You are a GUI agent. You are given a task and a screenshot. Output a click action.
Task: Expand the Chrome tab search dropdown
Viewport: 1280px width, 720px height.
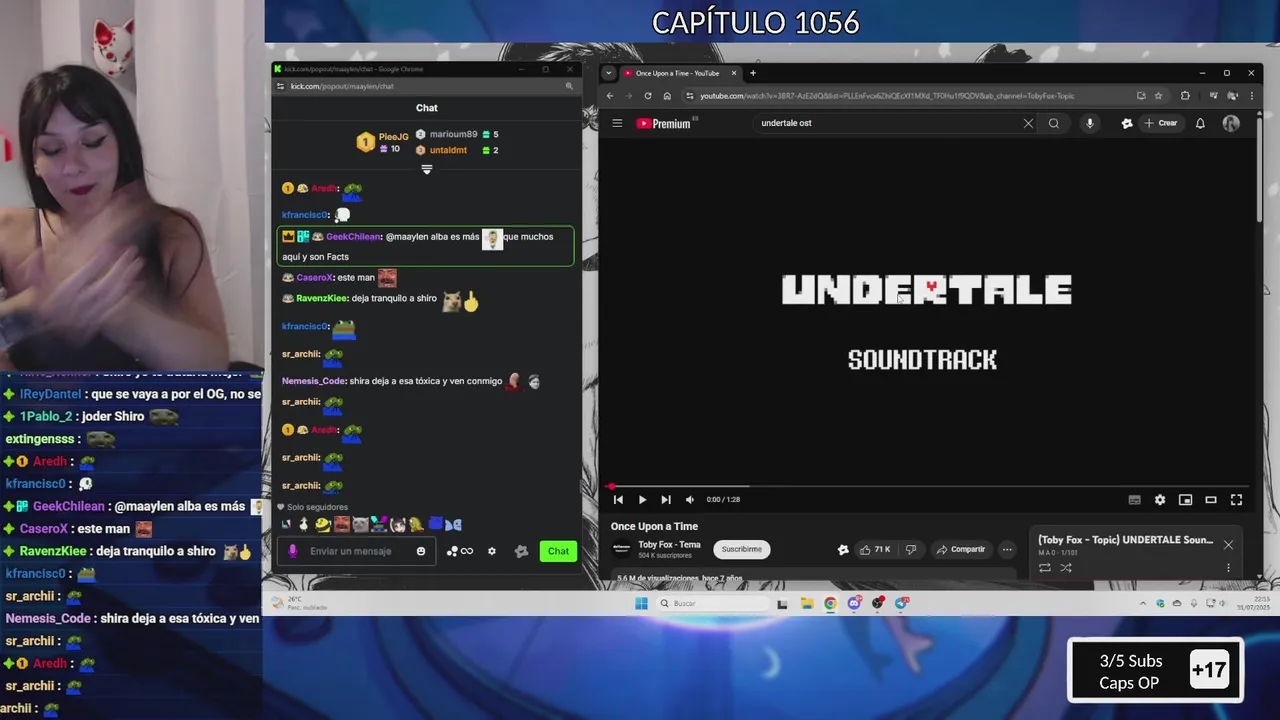point(608,73)
